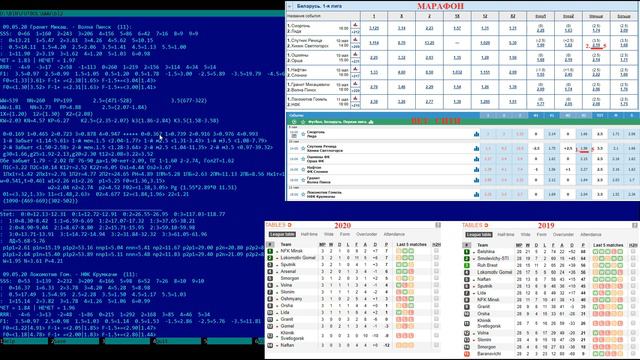Tick H2H checkbox for Lokomotiv Gomel in 2020 table

coord(436,258)
